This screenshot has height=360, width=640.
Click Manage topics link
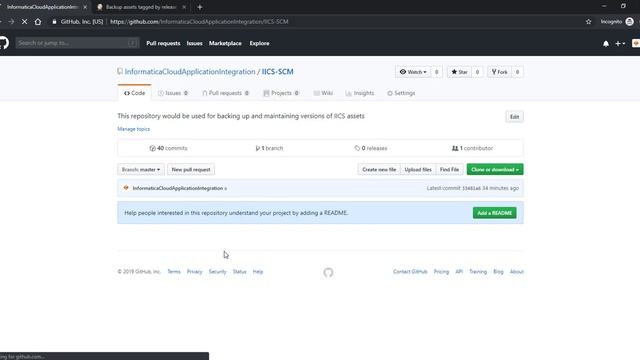pos(133,129)
